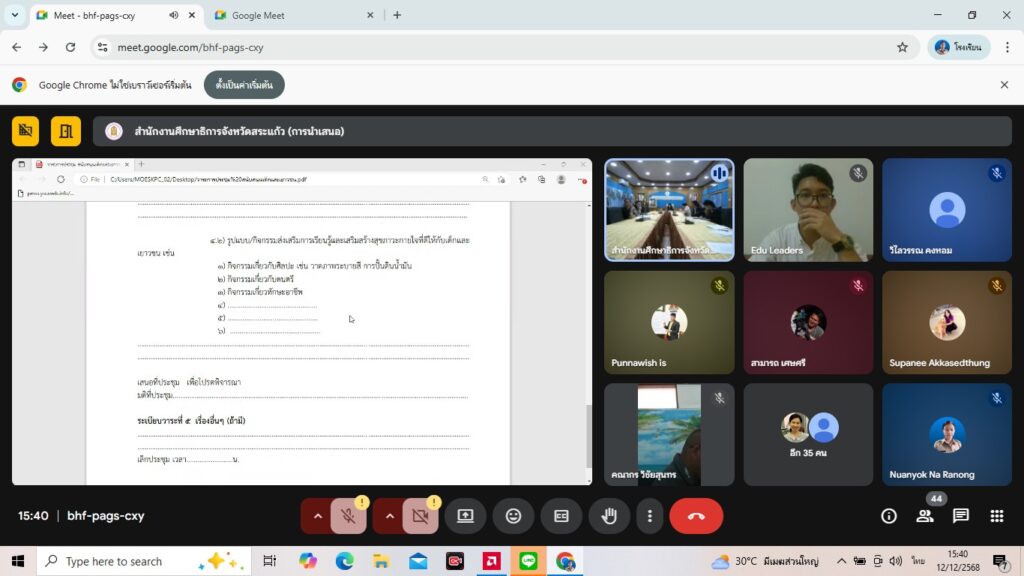Toggle the microphone mute button

point(348,516)
